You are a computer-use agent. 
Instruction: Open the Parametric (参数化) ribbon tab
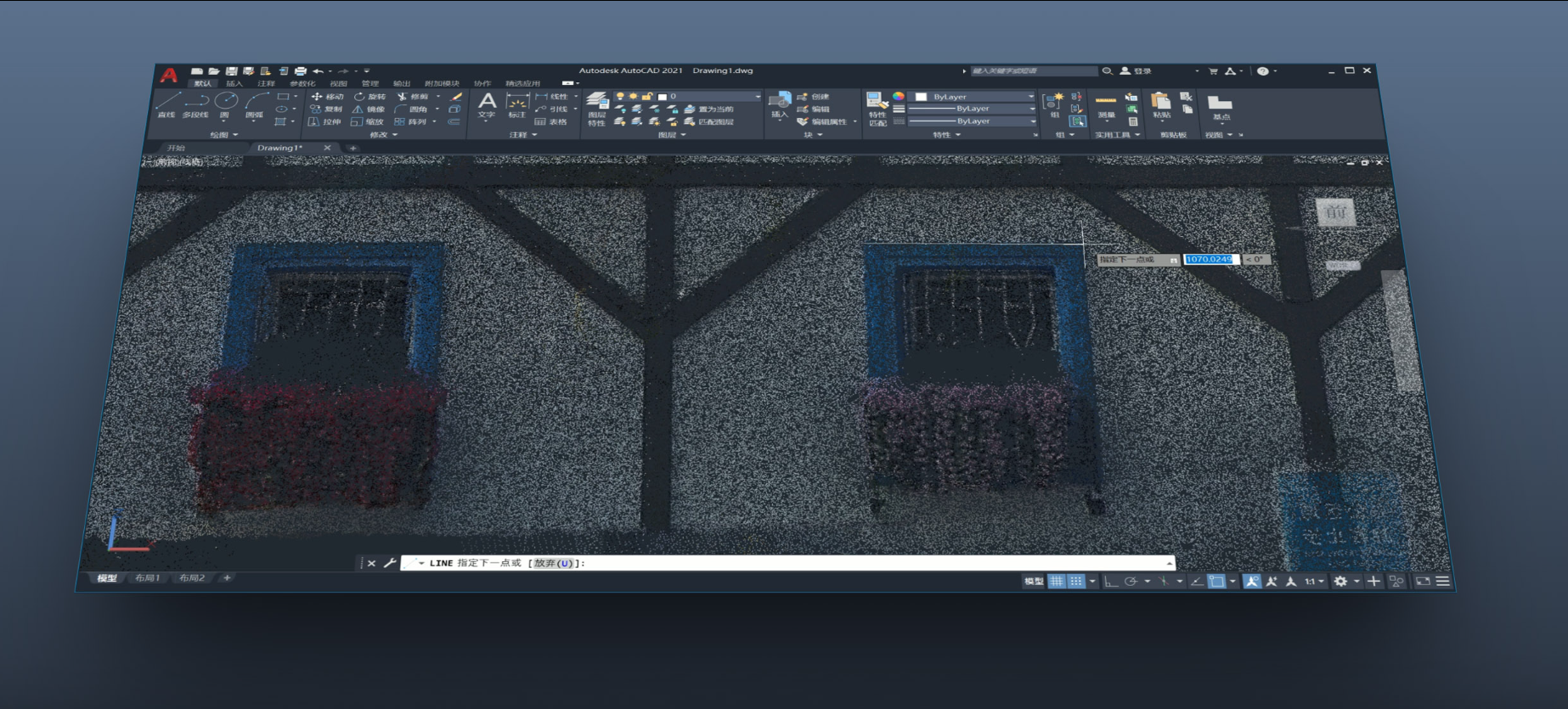coord(302,84)
